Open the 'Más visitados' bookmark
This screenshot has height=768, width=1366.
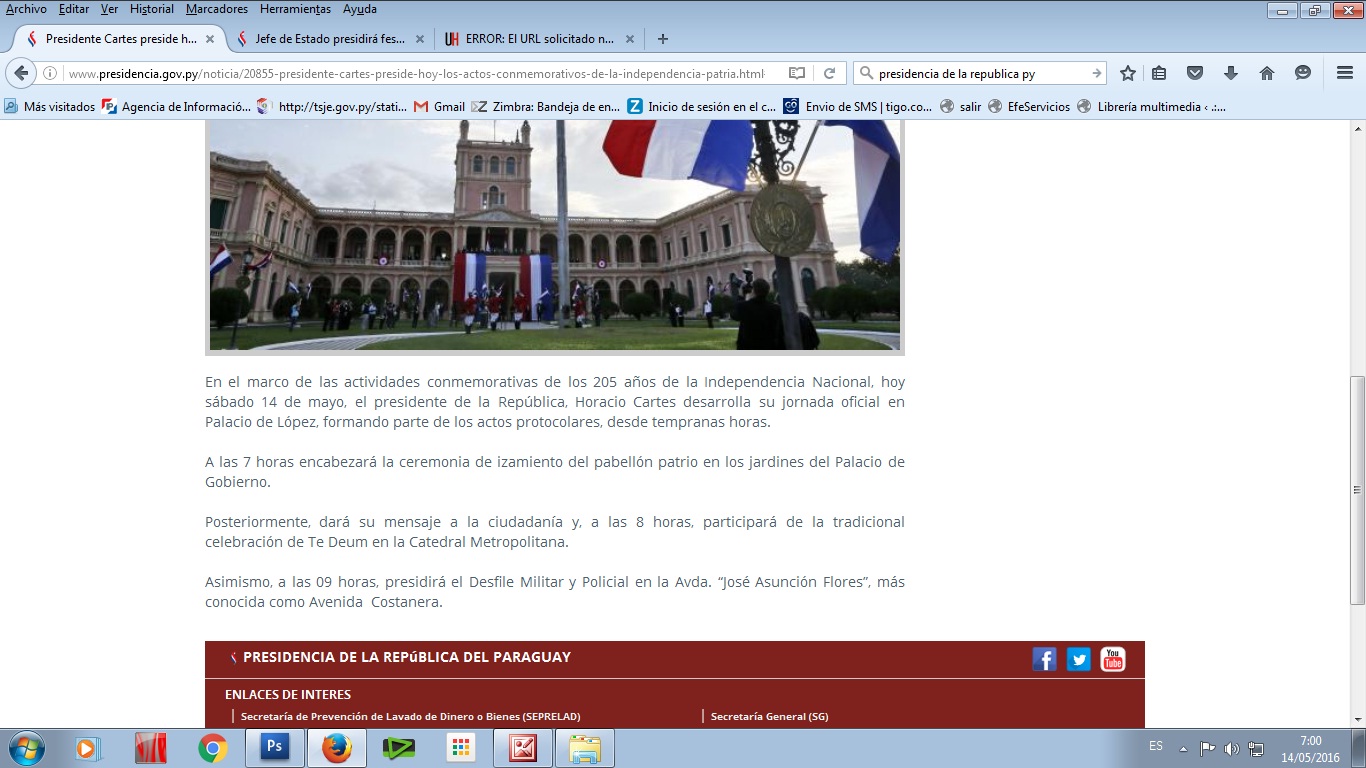click(x=50, y=106)
